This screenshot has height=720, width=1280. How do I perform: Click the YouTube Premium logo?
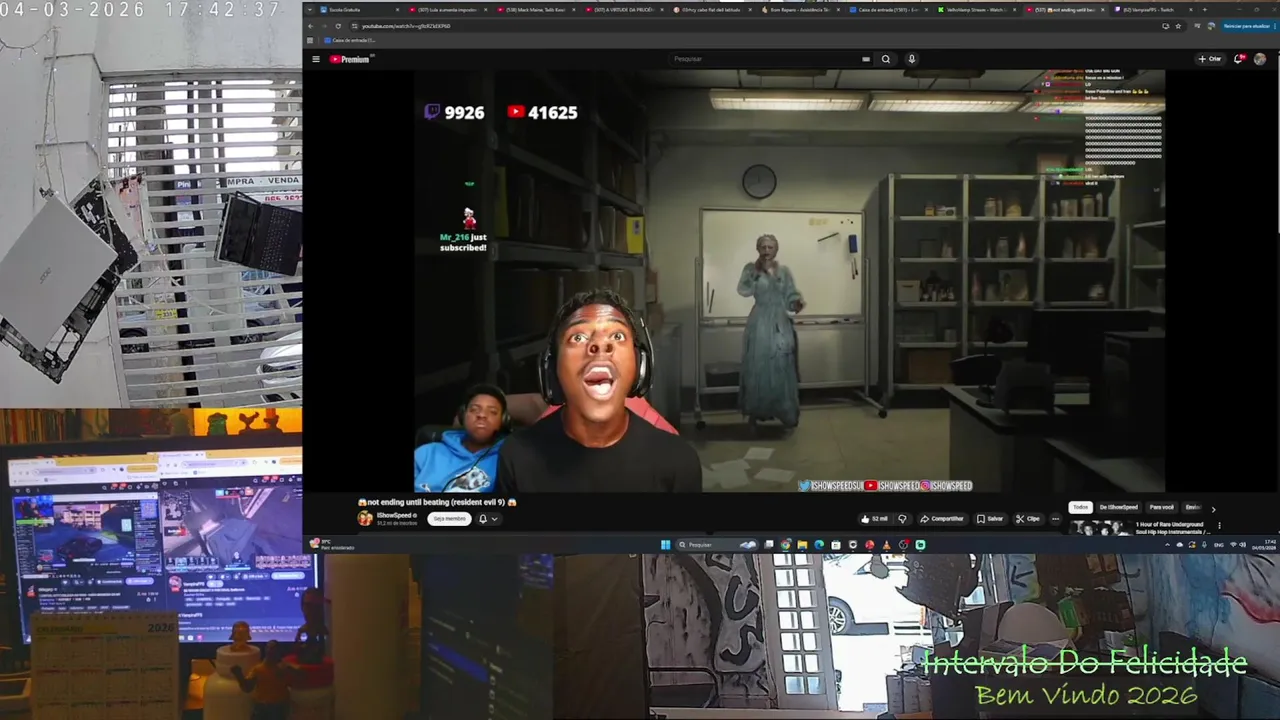[x=350, y=59]
